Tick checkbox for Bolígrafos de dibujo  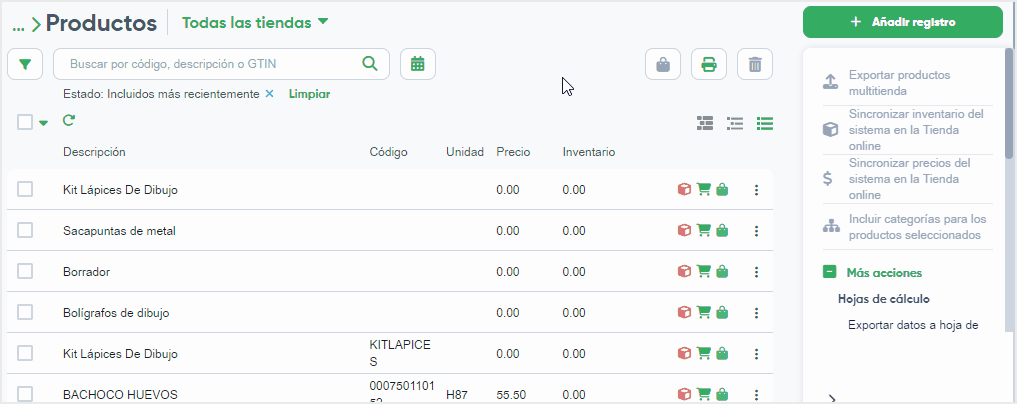[26, 313]
